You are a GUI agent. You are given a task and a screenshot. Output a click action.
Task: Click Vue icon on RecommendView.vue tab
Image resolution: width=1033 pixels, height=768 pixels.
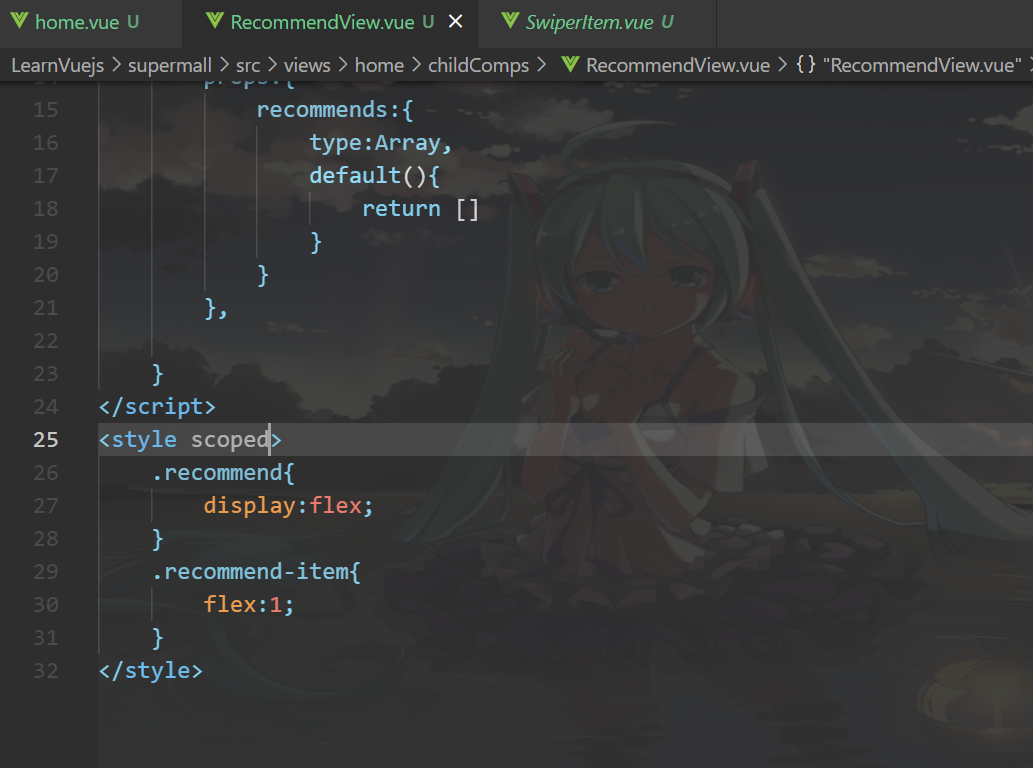tap(215, 21)
